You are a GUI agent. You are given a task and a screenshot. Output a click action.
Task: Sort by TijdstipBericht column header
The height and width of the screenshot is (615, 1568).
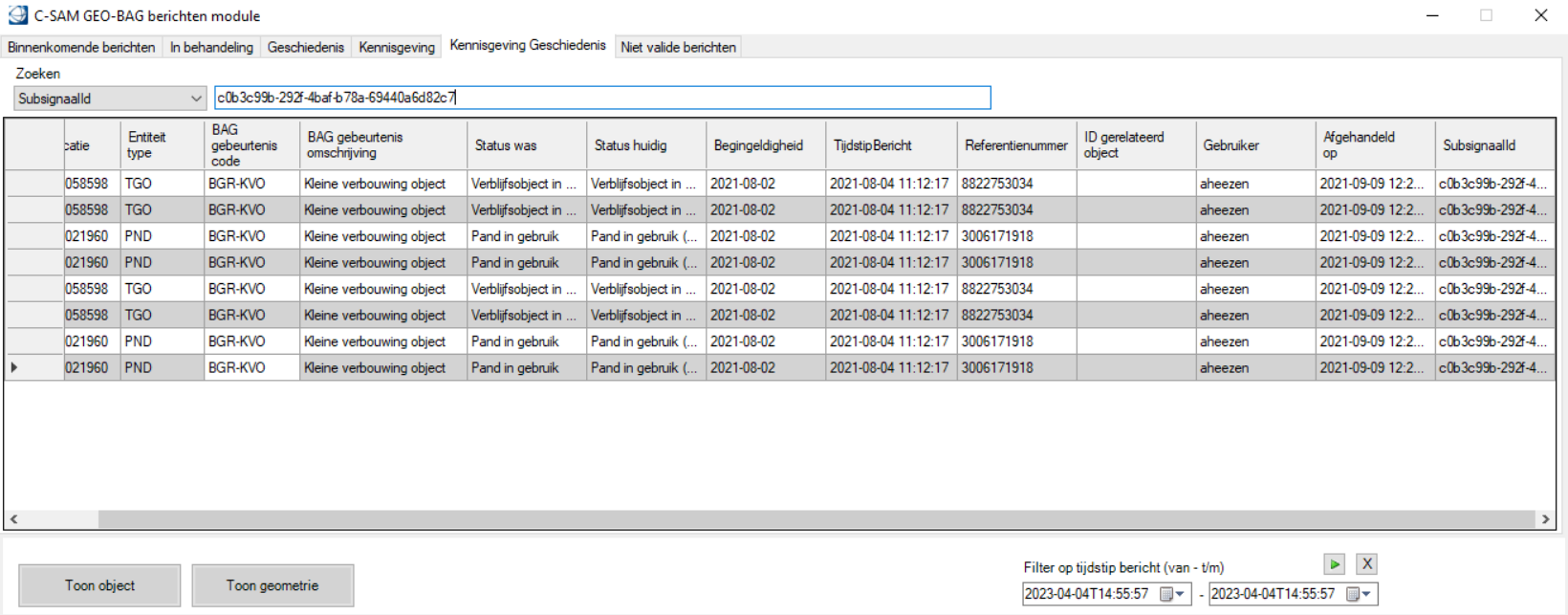pyautogui.click(x=891, y=144)
